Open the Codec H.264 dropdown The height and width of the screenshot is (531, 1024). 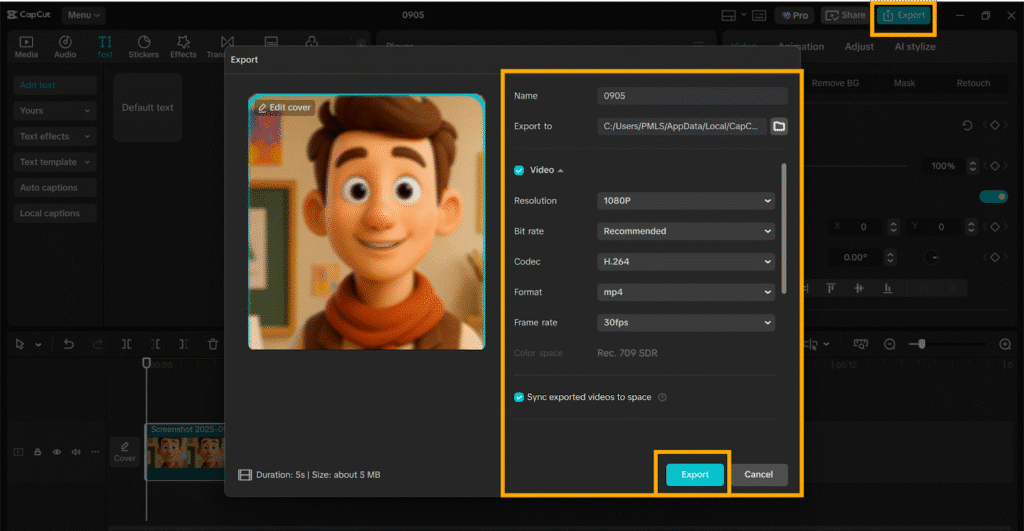[686, 261]
